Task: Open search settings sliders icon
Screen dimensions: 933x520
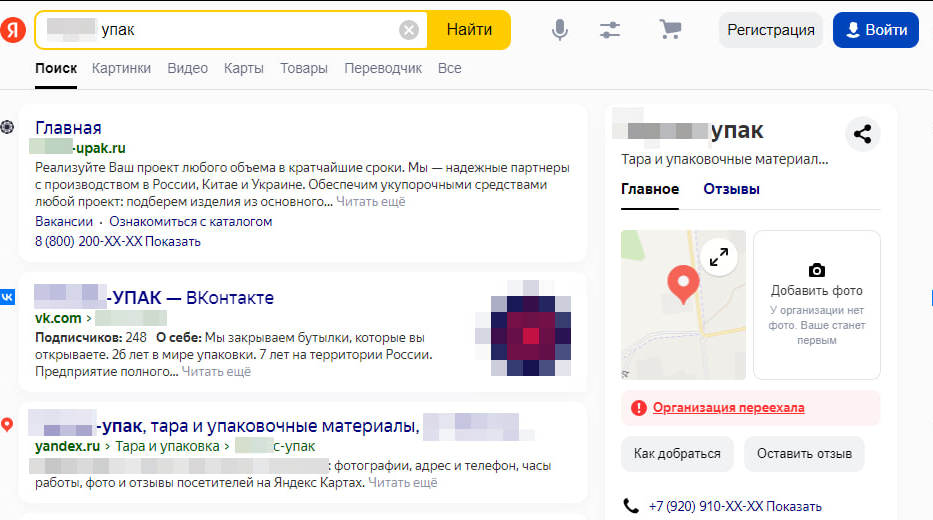Action: pos(610,30)
